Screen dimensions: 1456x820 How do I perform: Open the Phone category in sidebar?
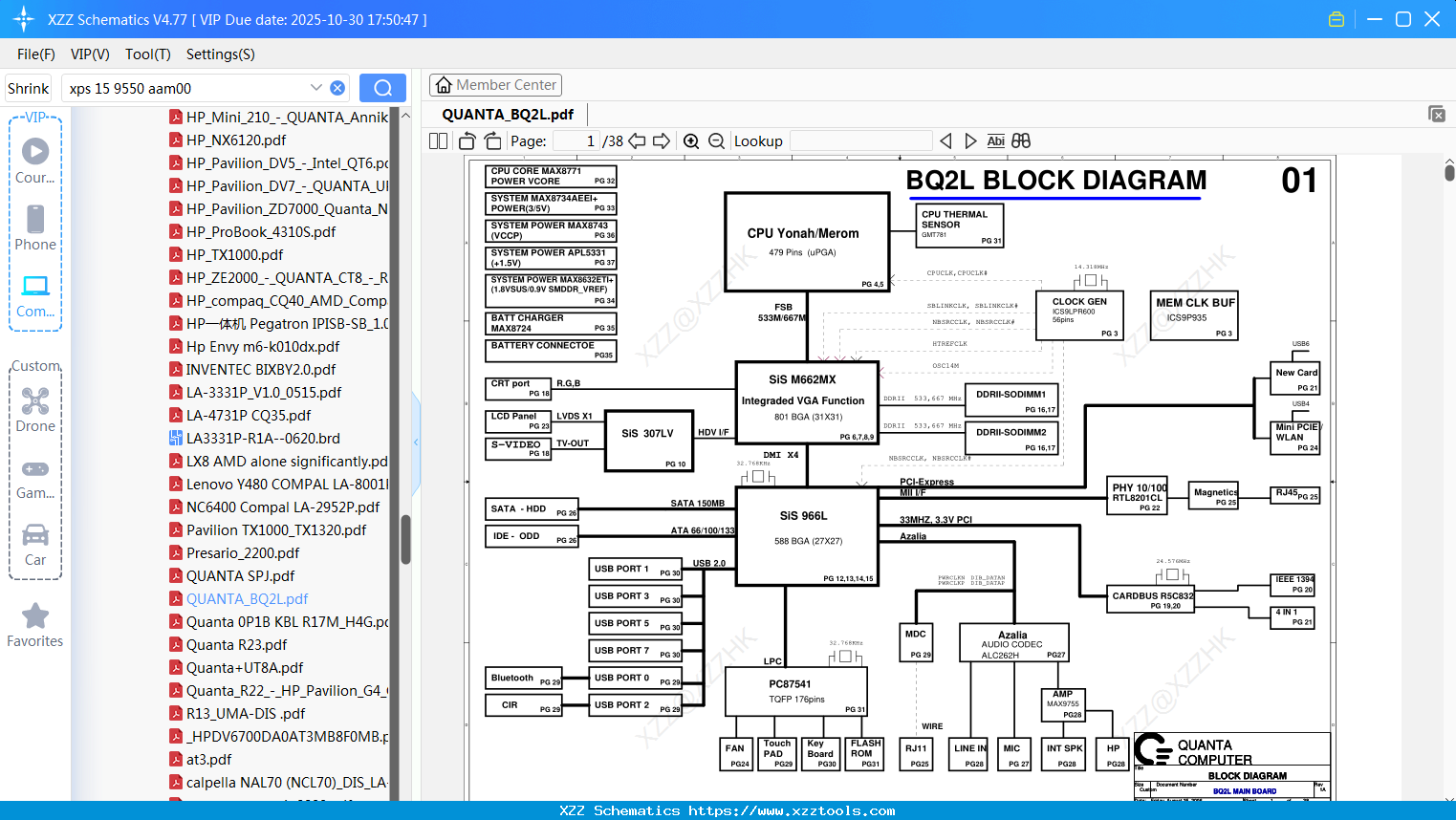(x=35, y=228)
